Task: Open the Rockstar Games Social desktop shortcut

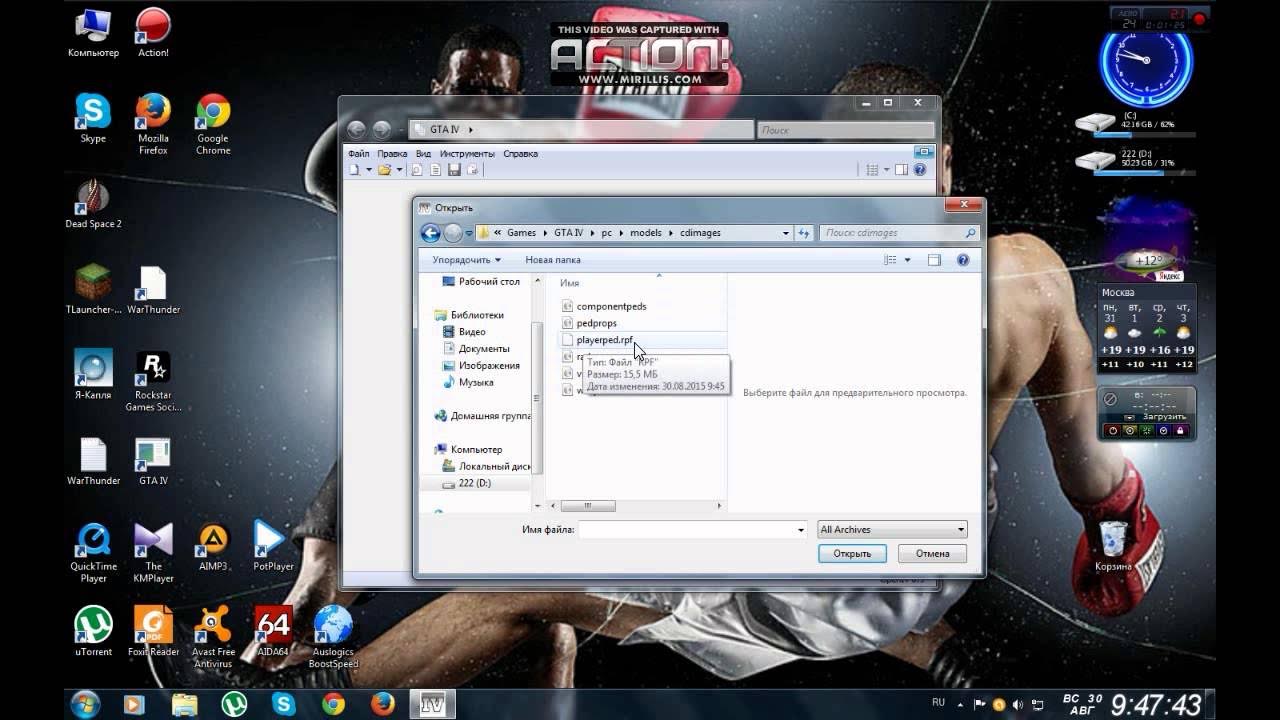Action: pyautogui.click(x=153, y=381)
